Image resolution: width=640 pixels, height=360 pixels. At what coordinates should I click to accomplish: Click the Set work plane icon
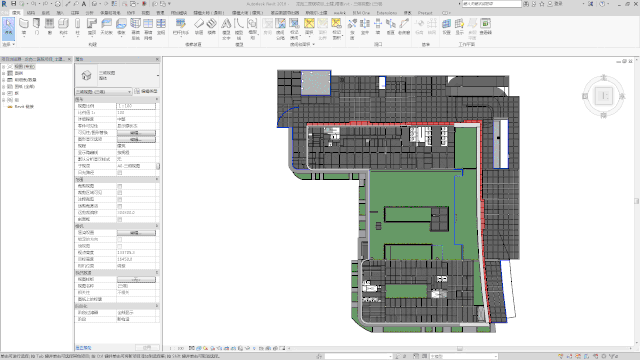(x=447, y=27)
